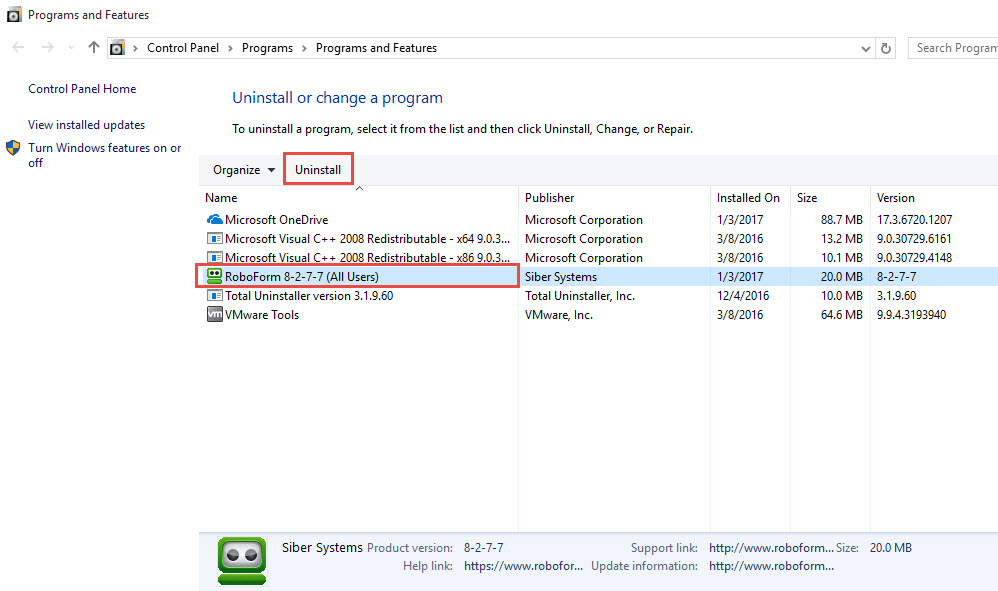Click version 17.3.6720.1207 cell
The image size is (998, 591).
coord(914,219)
